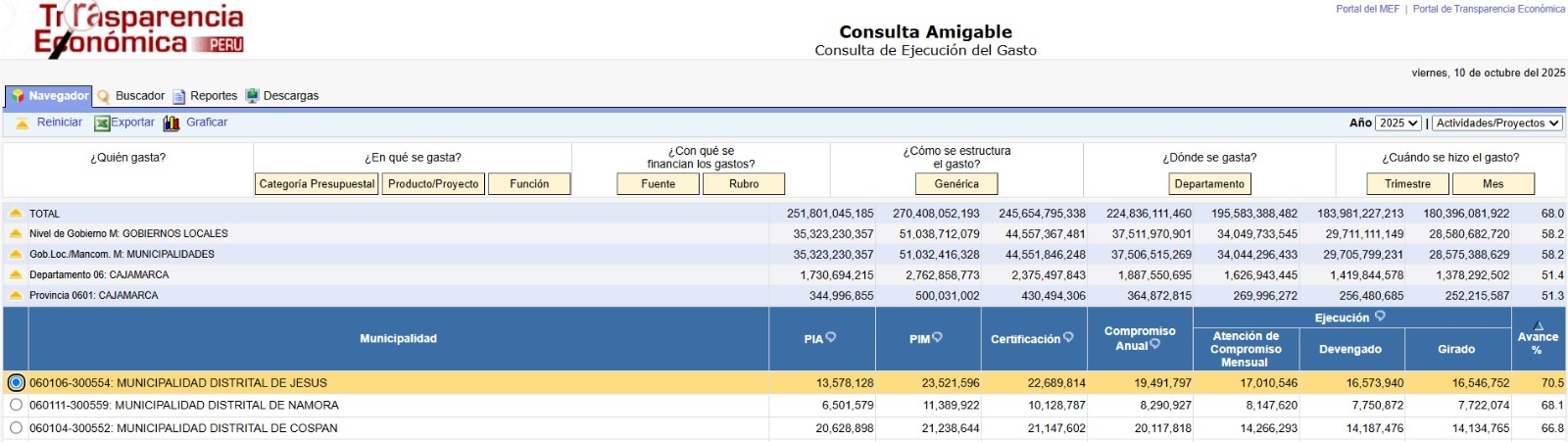Click the Reportes document icon

179,96
